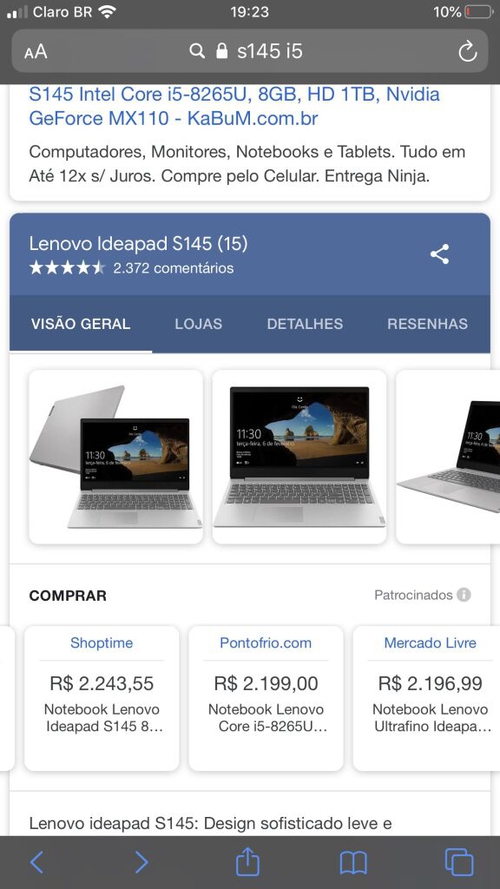500x889 pixels.
Task: Switch to the DETALHES tab
Action: point(305,324)
